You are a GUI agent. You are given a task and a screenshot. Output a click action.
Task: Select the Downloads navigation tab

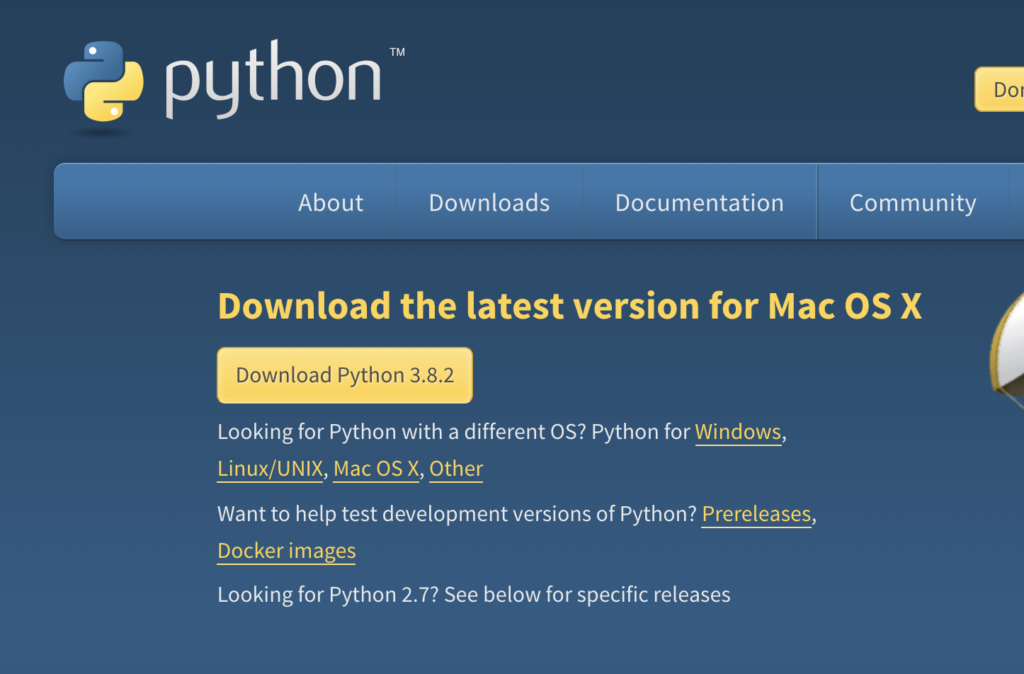pos(488,202)
